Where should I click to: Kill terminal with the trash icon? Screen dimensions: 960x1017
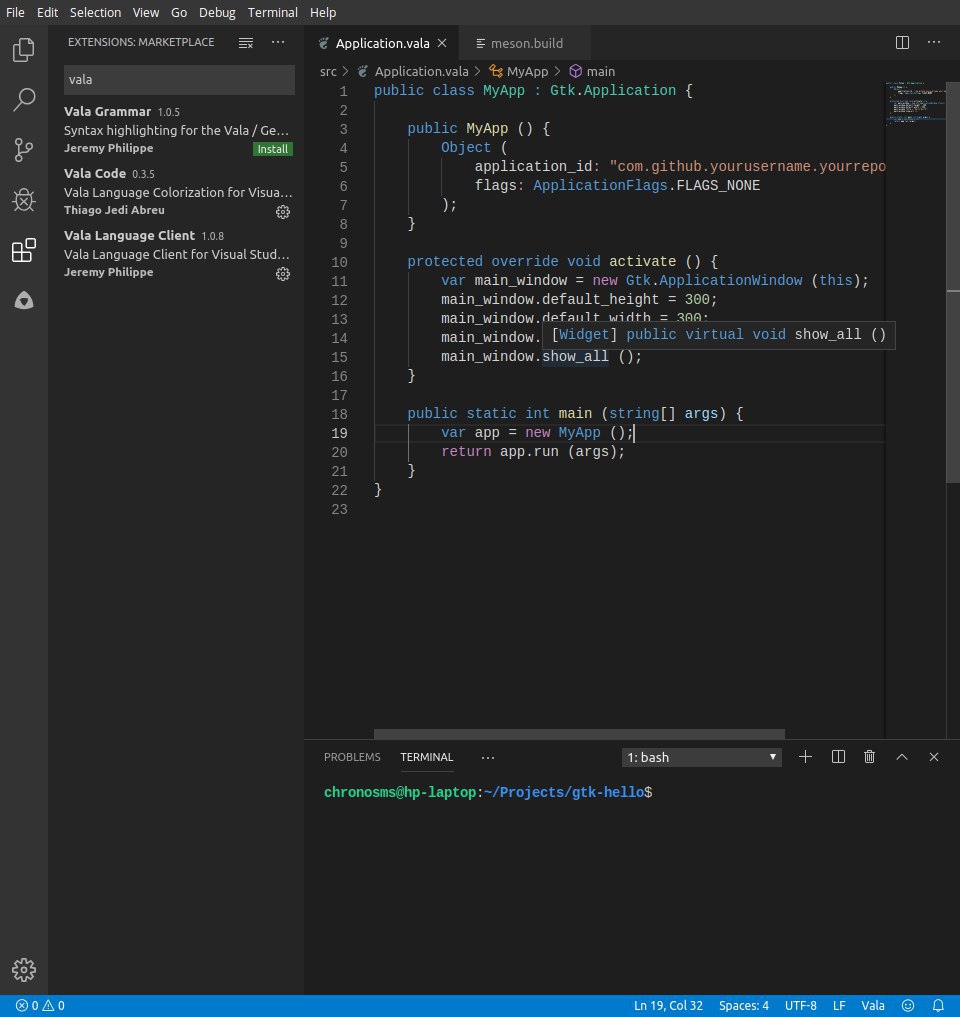click(870, 757)
